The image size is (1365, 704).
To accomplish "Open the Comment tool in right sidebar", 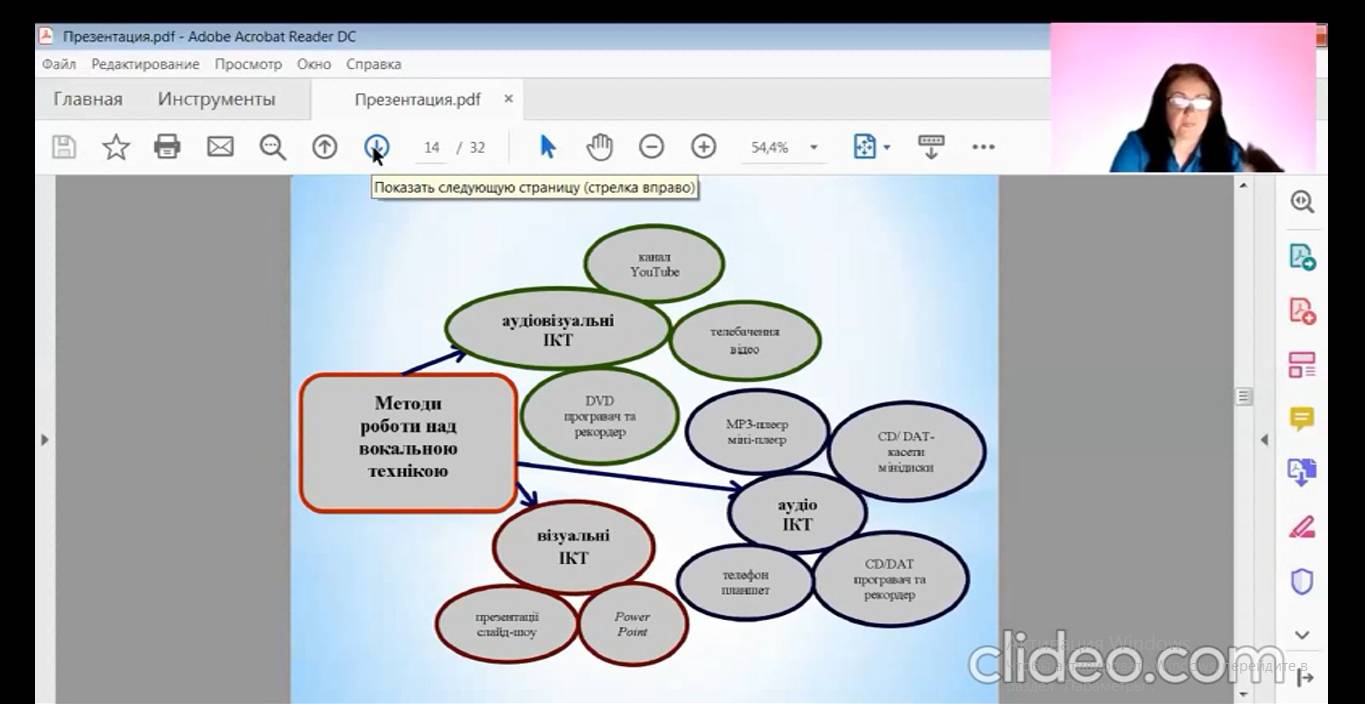I will pos(1301,419).
